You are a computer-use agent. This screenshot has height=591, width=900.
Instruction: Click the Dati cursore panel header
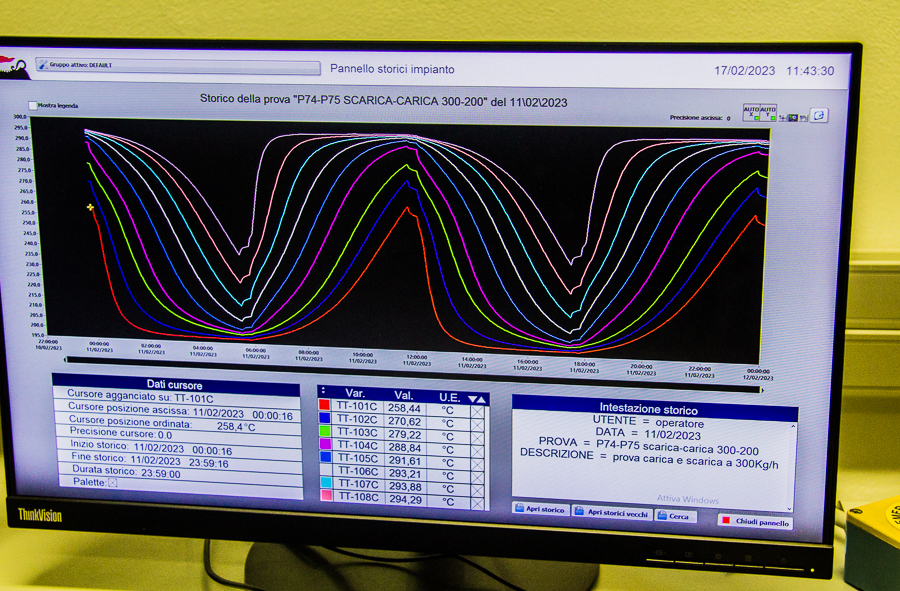[176, 384]
